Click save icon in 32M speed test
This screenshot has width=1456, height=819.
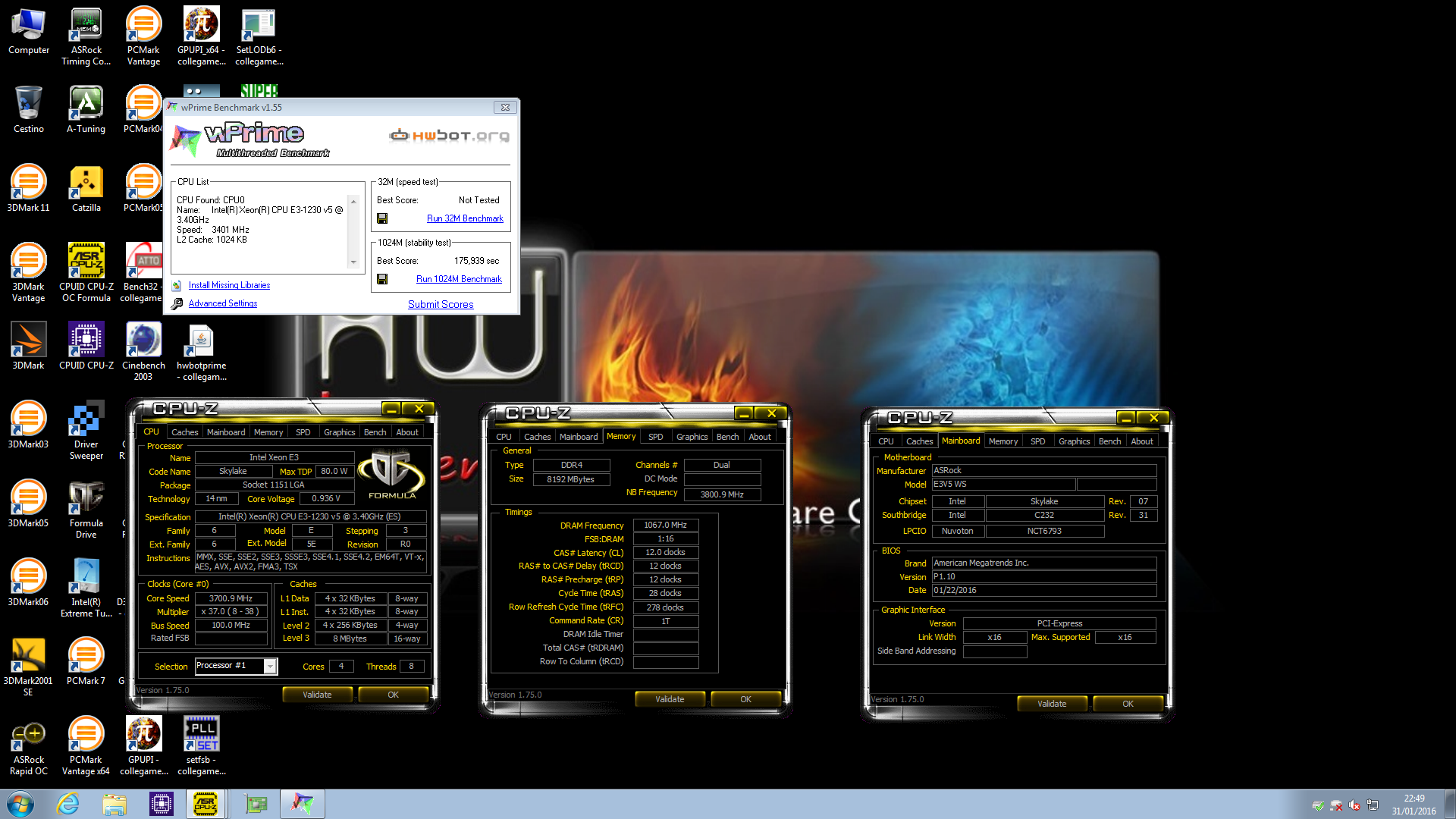382,218
